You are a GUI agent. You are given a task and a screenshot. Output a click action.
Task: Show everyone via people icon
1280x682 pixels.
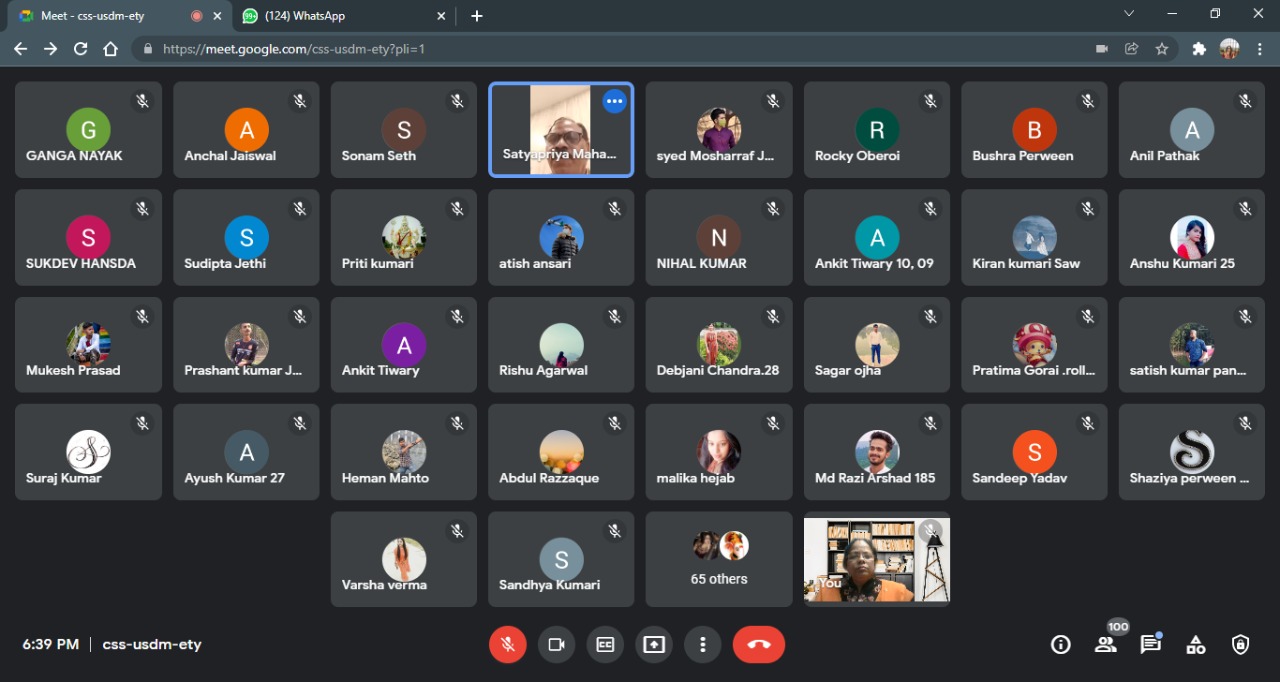1106,645
